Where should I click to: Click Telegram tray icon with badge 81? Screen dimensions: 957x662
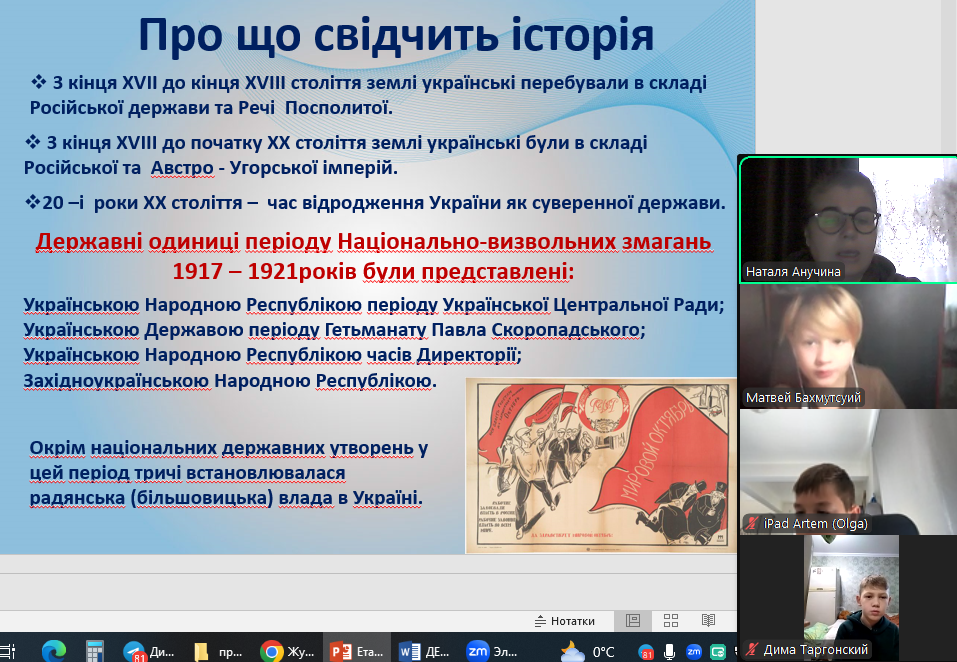646,652
